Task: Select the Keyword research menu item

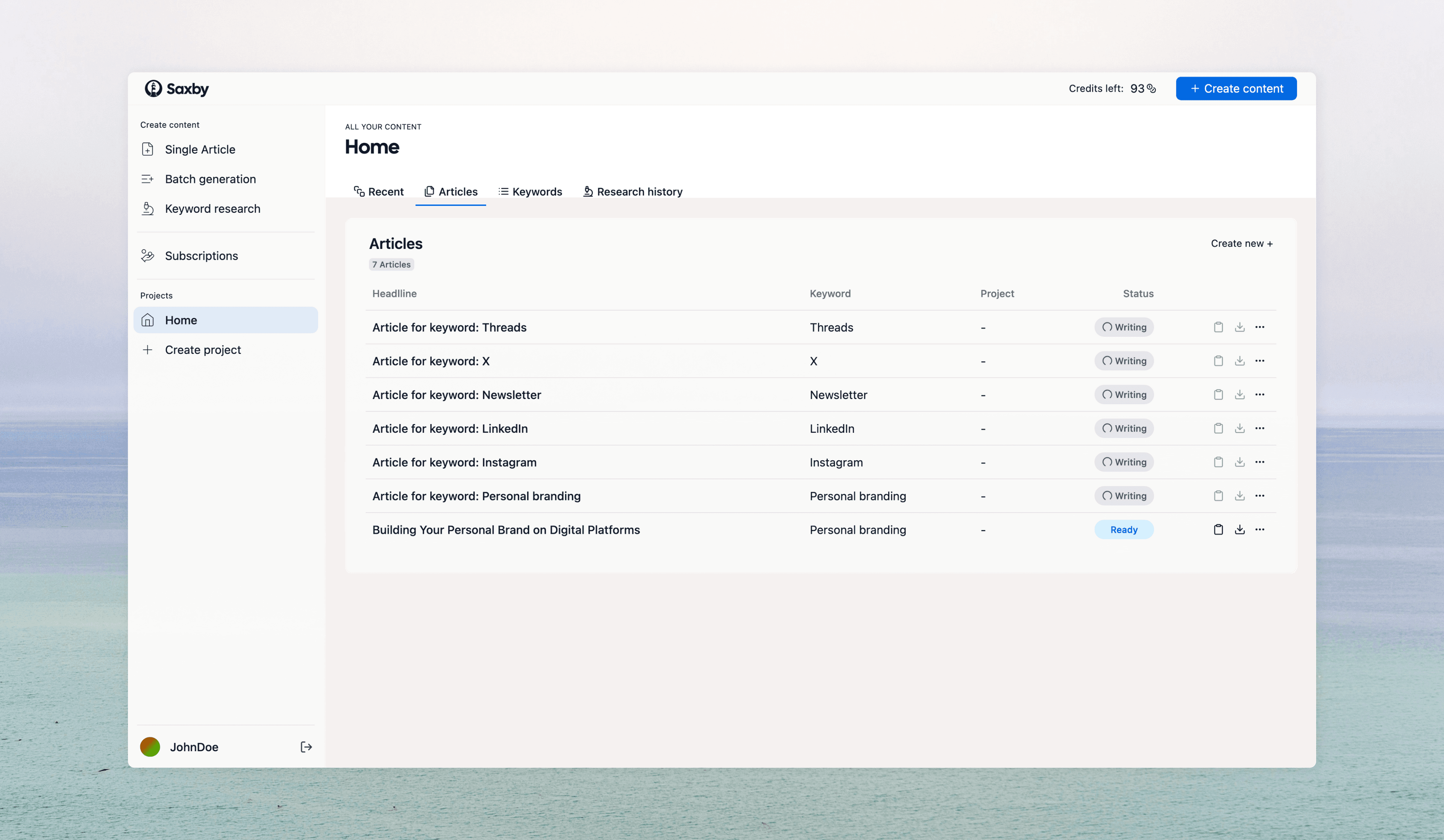Action: [213, 208]
